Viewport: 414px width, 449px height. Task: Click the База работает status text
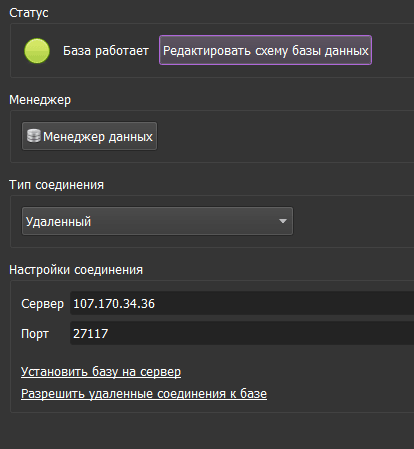tap(106, 51)
